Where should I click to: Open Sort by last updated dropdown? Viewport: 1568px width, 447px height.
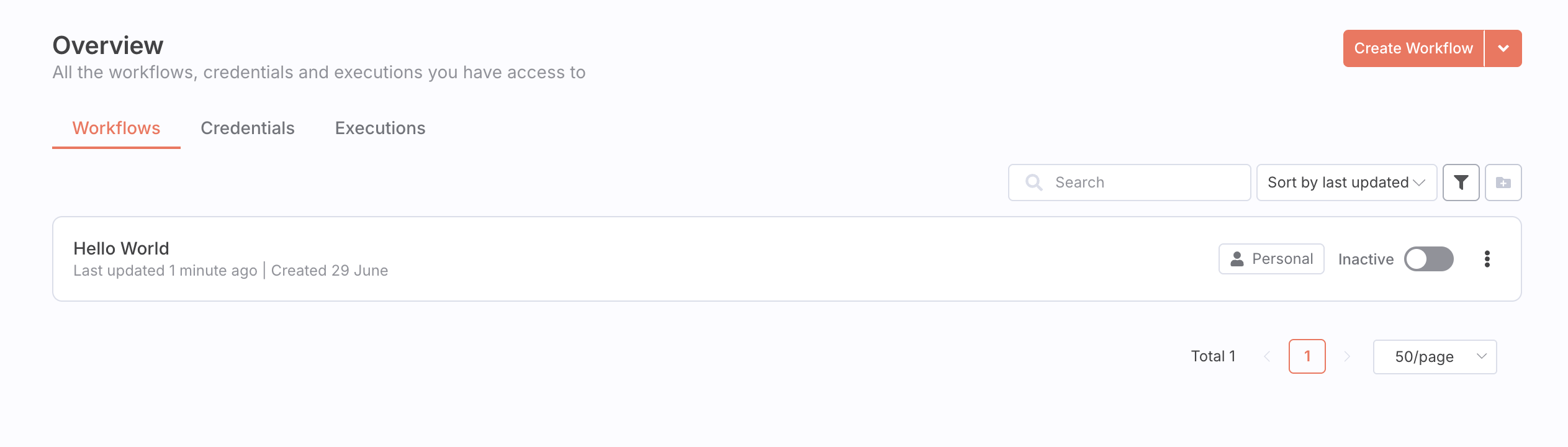point(1346,183)
